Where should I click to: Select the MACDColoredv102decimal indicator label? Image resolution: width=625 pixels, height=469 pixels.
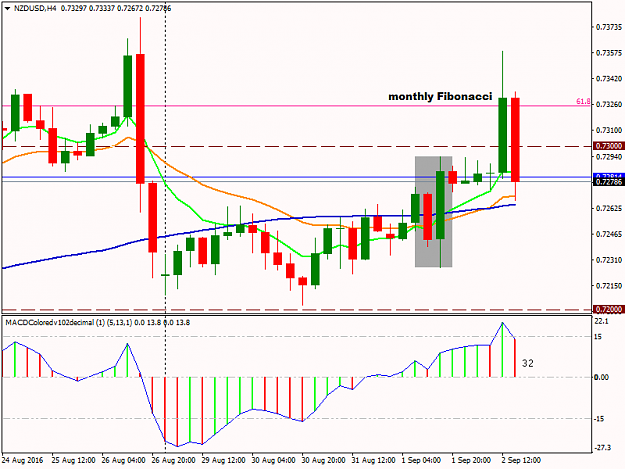coord(97,322)
